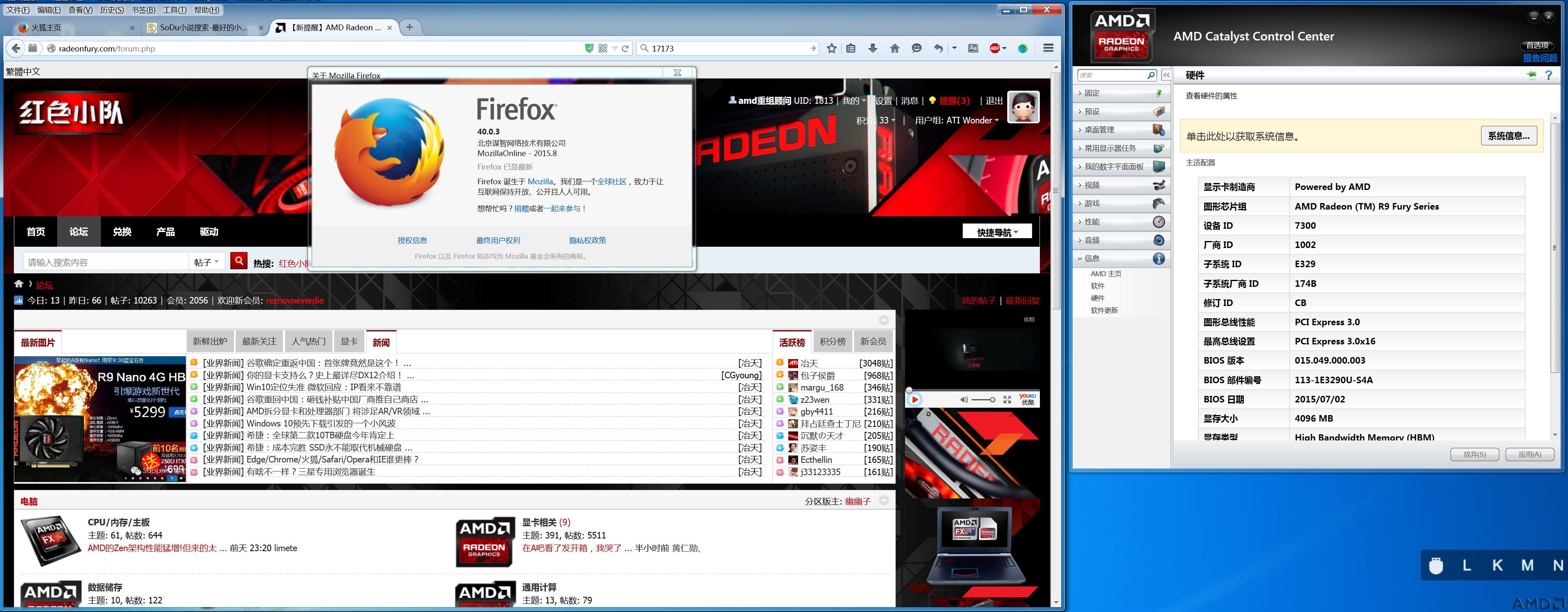Open 隐私权政策 link in About Firefox
The height and width of the screenshot is (612, 1568).
click(x=587, y=241)
